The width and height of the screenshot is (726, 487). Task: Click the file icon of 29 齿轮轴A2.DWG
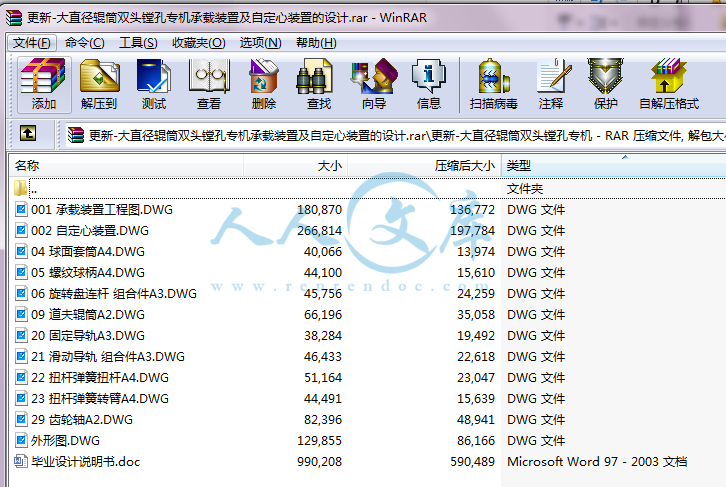[21, 419]
